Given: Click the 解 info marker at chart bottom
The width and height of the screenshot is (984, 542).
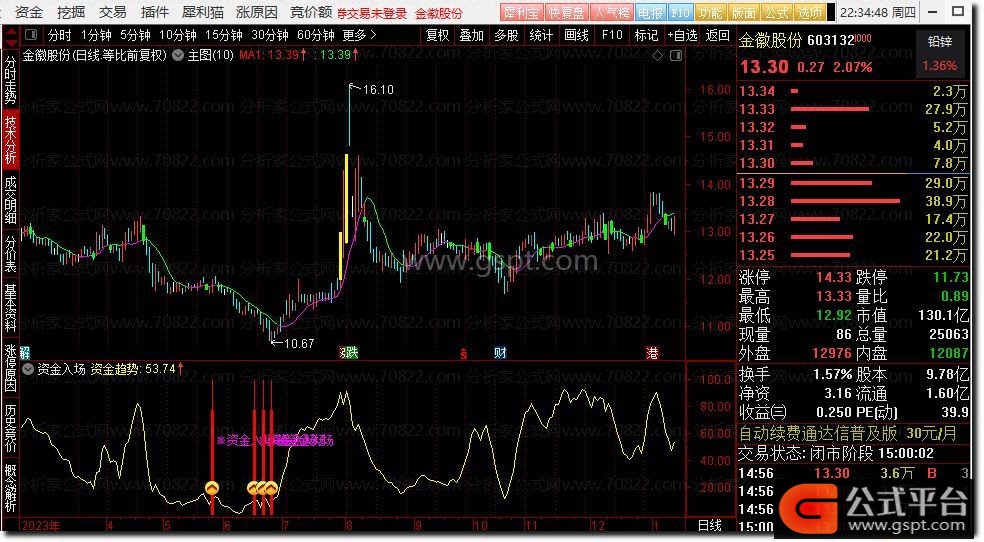Looking at the screenshot, I should [25, 353].
